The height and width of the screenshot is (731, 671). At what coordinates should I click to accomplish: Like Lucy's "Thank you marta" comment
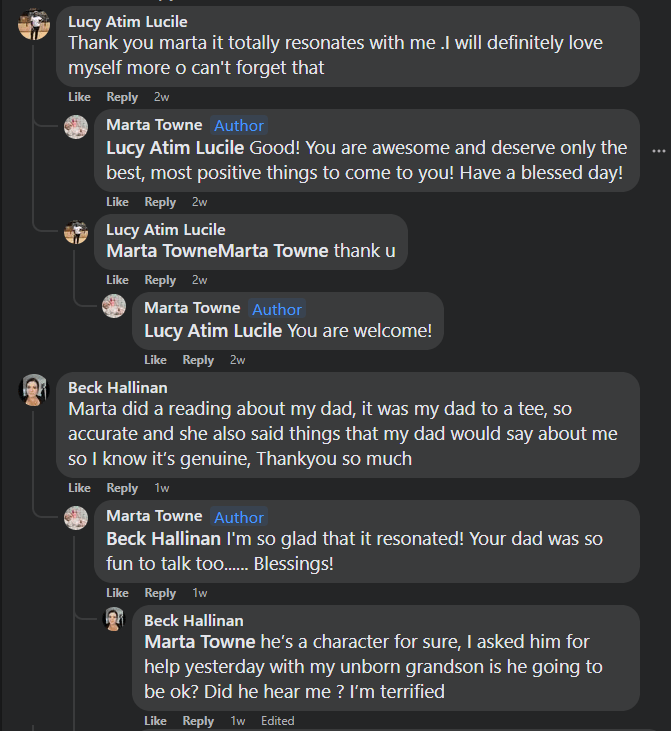[79, 97]
